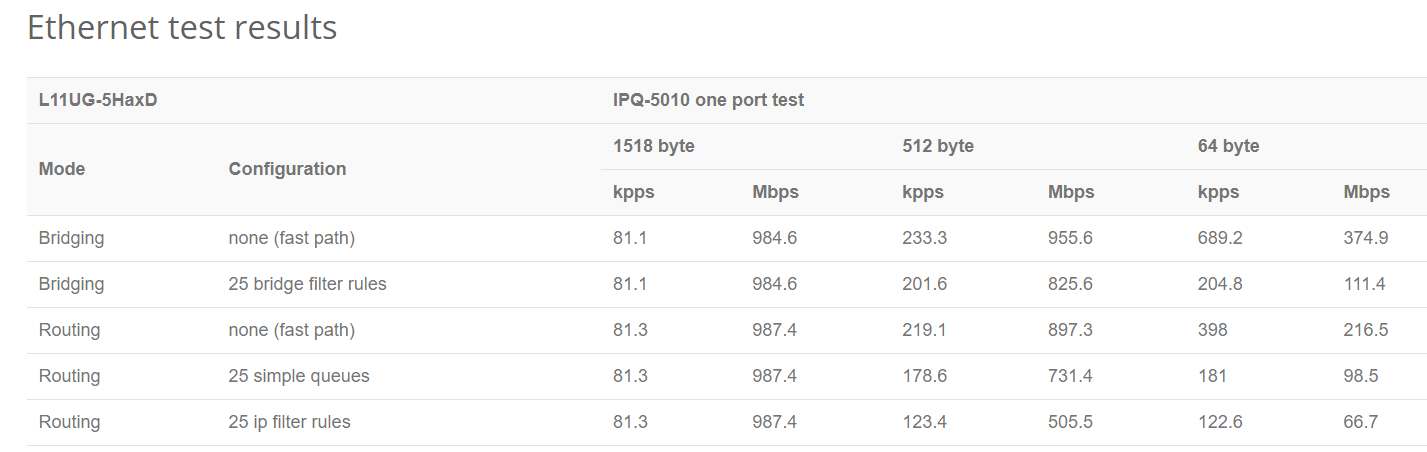The height and width of the screenshot is (452, 1427).
Task: Select the 66.7 Mbps value
Action: tap(1360, 422)
